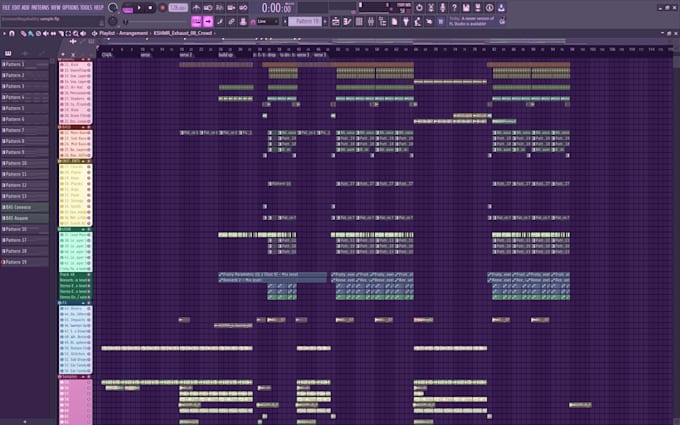The image size is (680, 425).
Task: Click the tempo display
Action: (x=178, y=8)
